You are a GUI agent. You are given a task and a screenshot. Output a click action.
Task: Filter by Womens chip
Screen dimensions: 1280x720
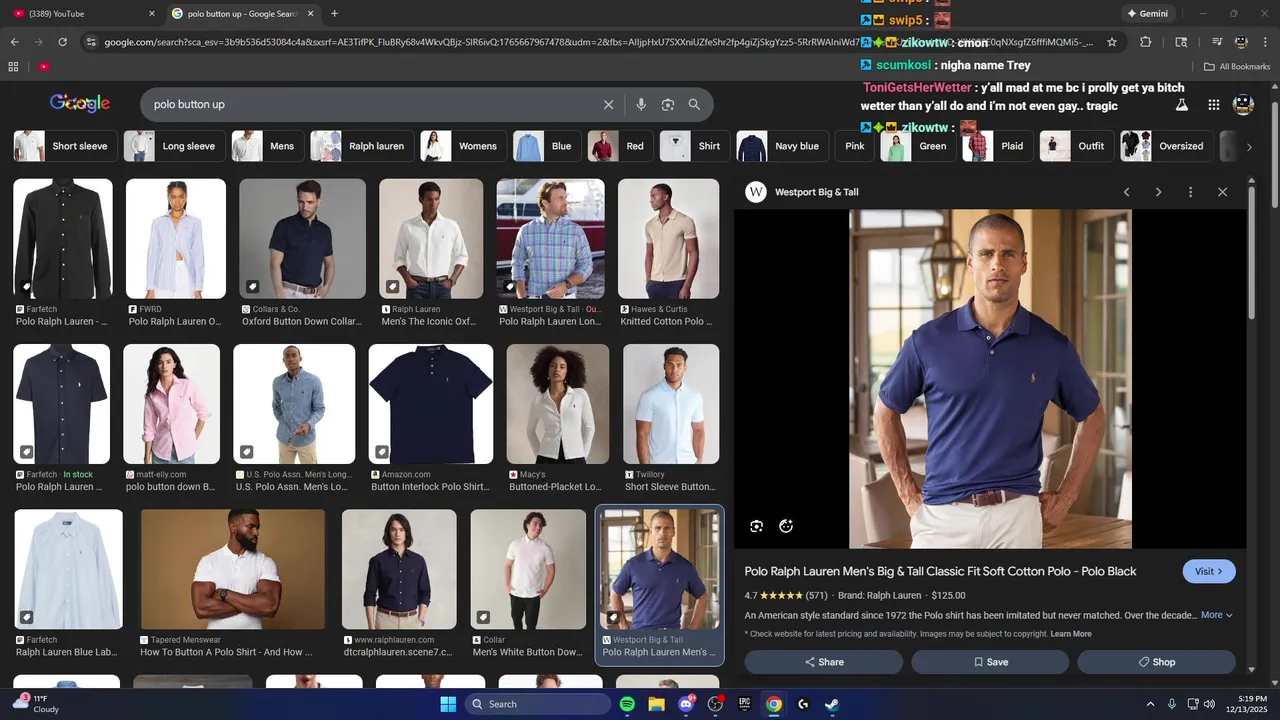(x=461, y=146)
